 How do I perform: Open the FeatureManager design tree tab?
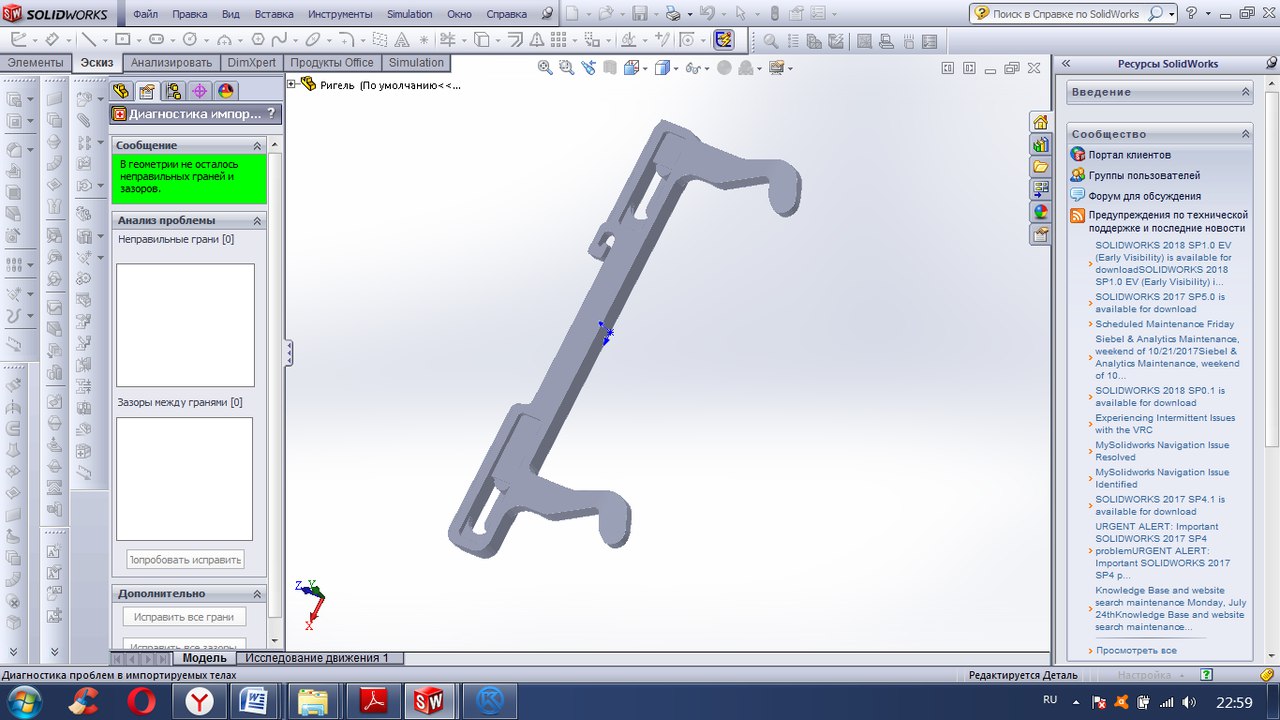point(122,91)
